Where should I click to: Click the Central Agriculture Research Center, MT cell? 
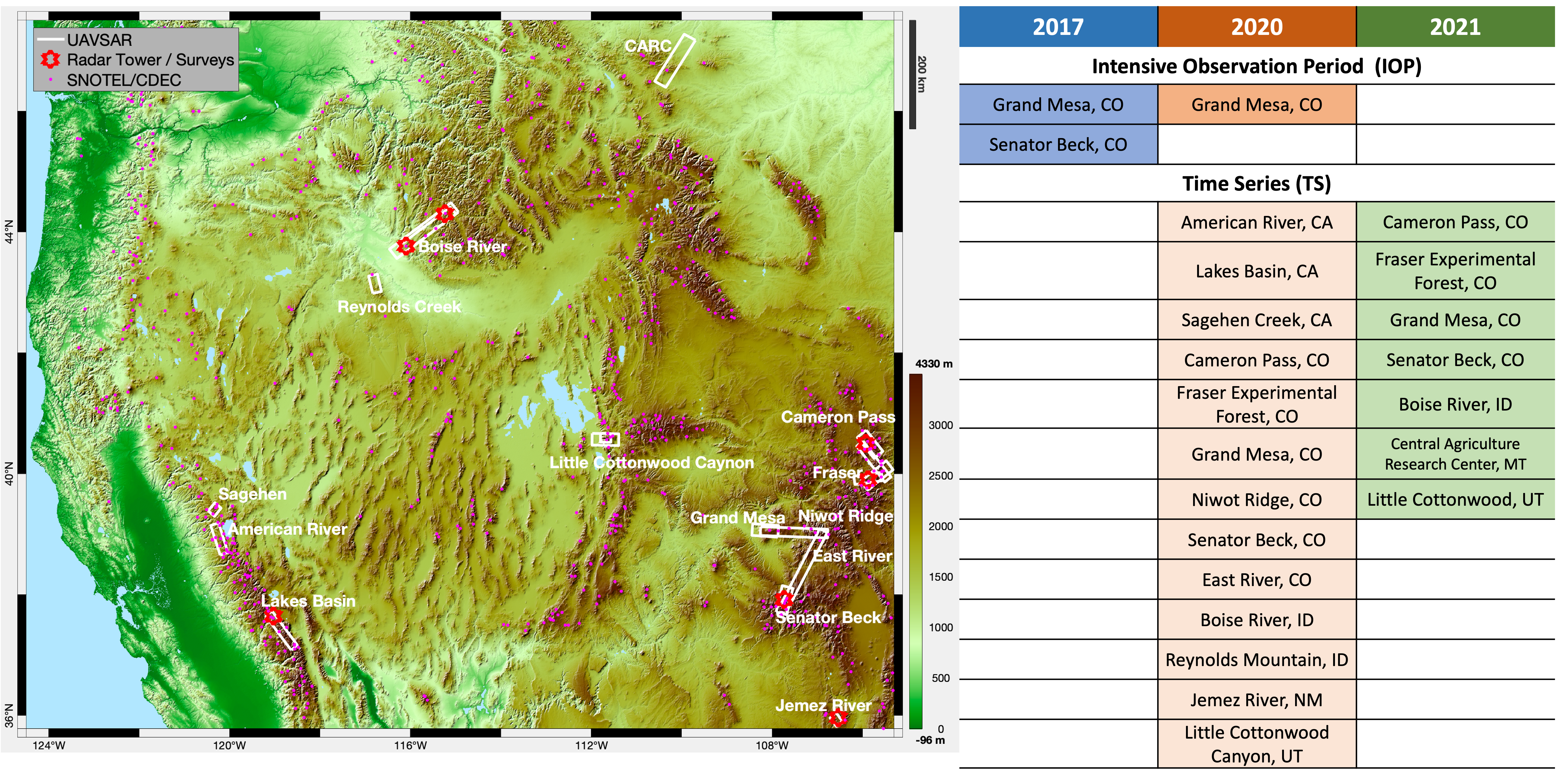[1455, 454]
